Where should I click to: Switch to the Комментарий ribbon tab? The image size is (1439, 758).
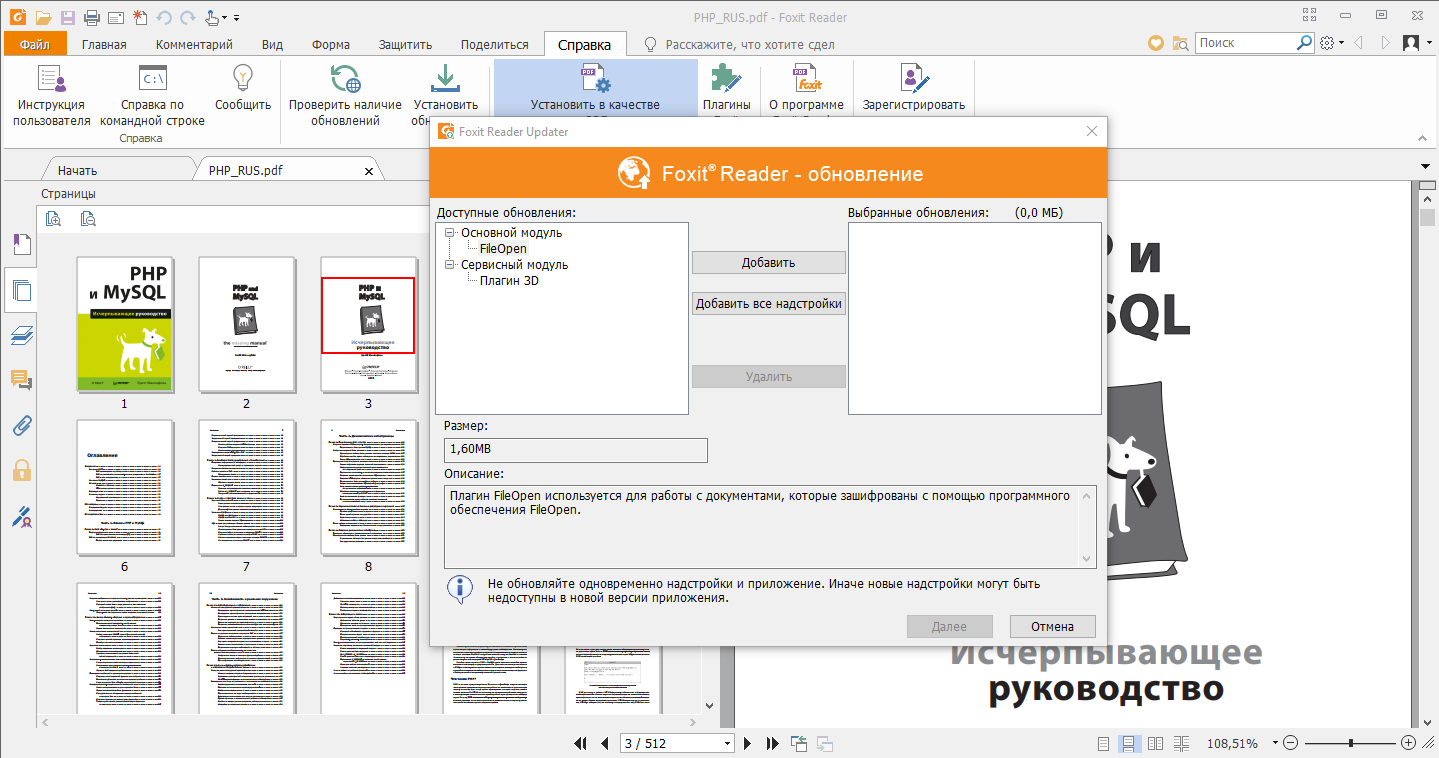point(194,44)
